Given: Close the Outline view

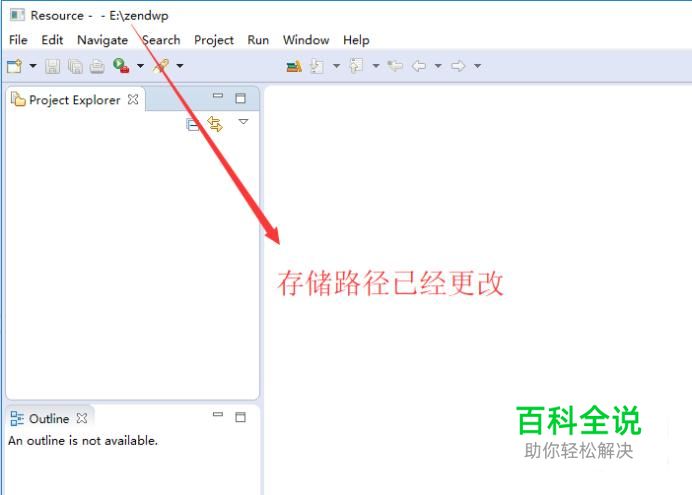Looking at the screenshot, I should pos(82,418).
